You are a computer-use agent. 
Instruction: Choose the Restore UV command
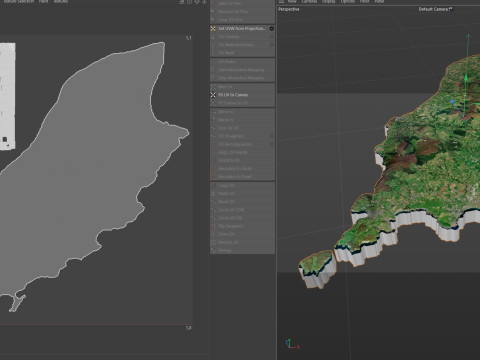coord(242,242)
